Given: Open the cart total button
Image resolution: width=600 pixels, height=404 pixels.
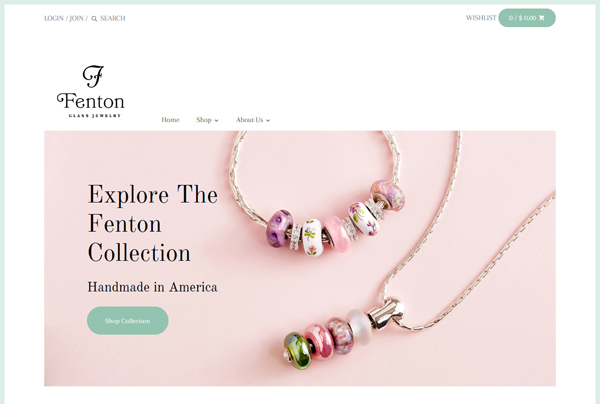Looking at the screenshot, I should point(527,18).
